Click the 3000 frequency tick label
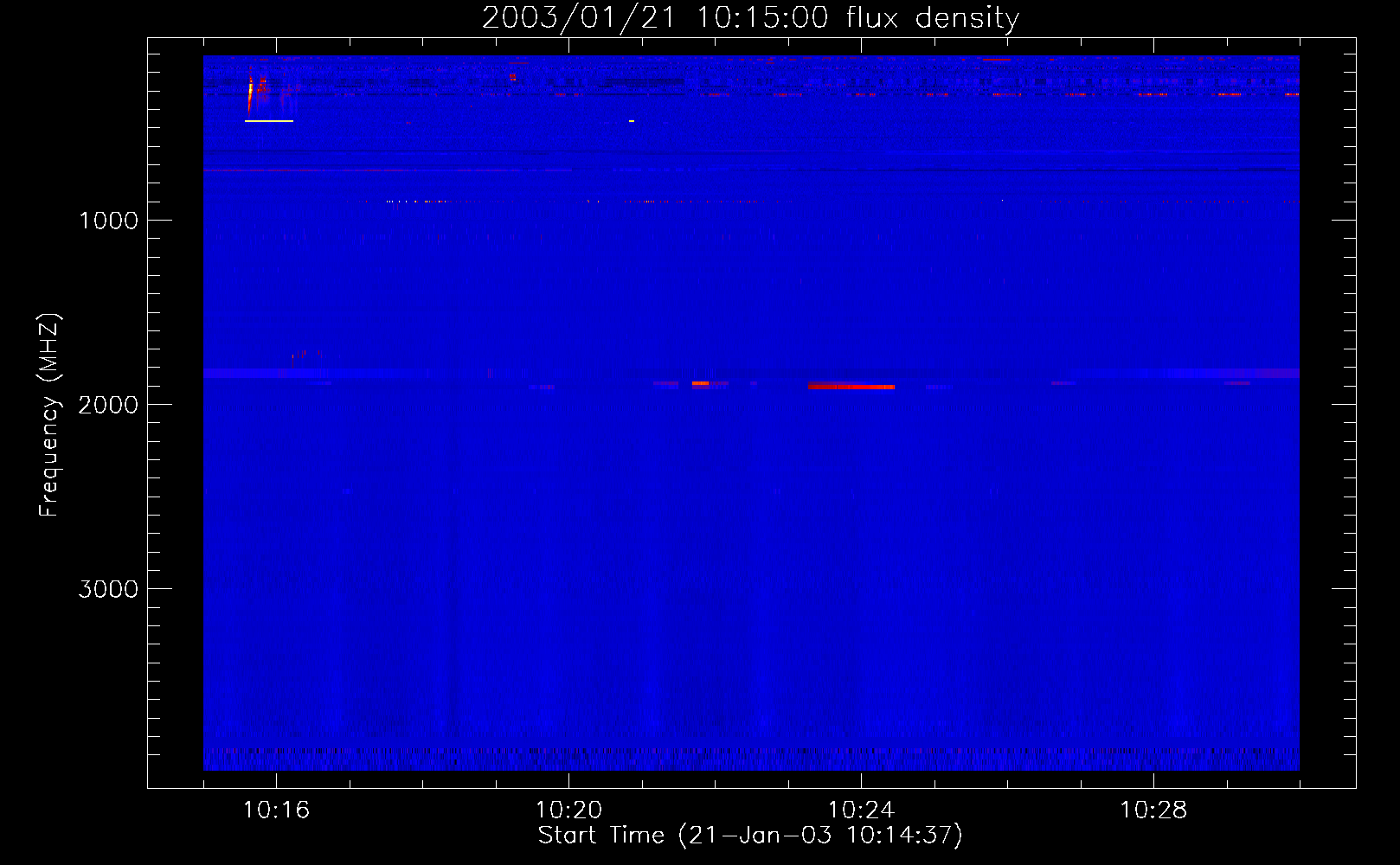 [x=108, y=589]
